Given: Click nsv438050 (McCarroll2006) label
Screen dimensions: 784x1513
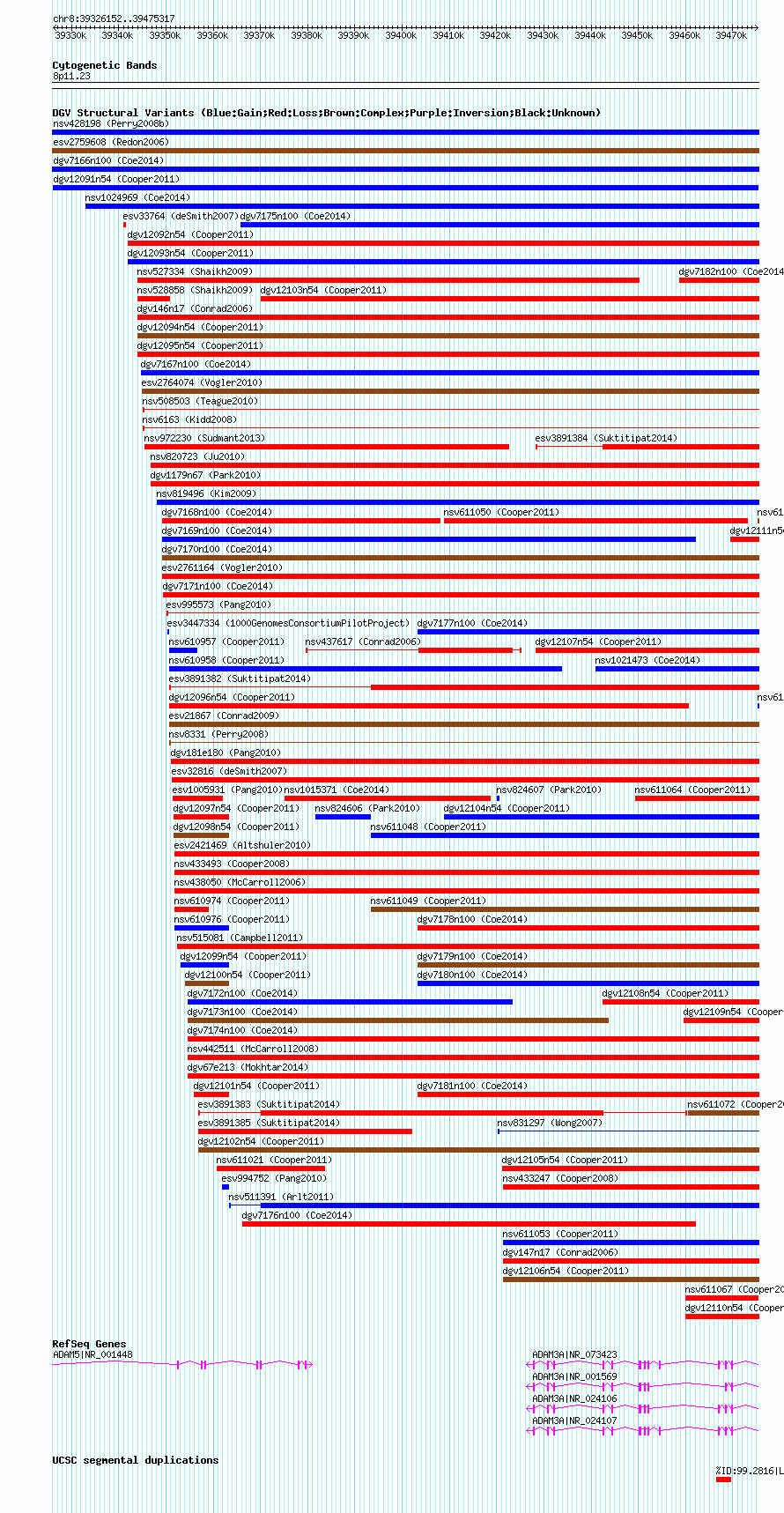Looking at the screenshot, I should click(240, 882).
